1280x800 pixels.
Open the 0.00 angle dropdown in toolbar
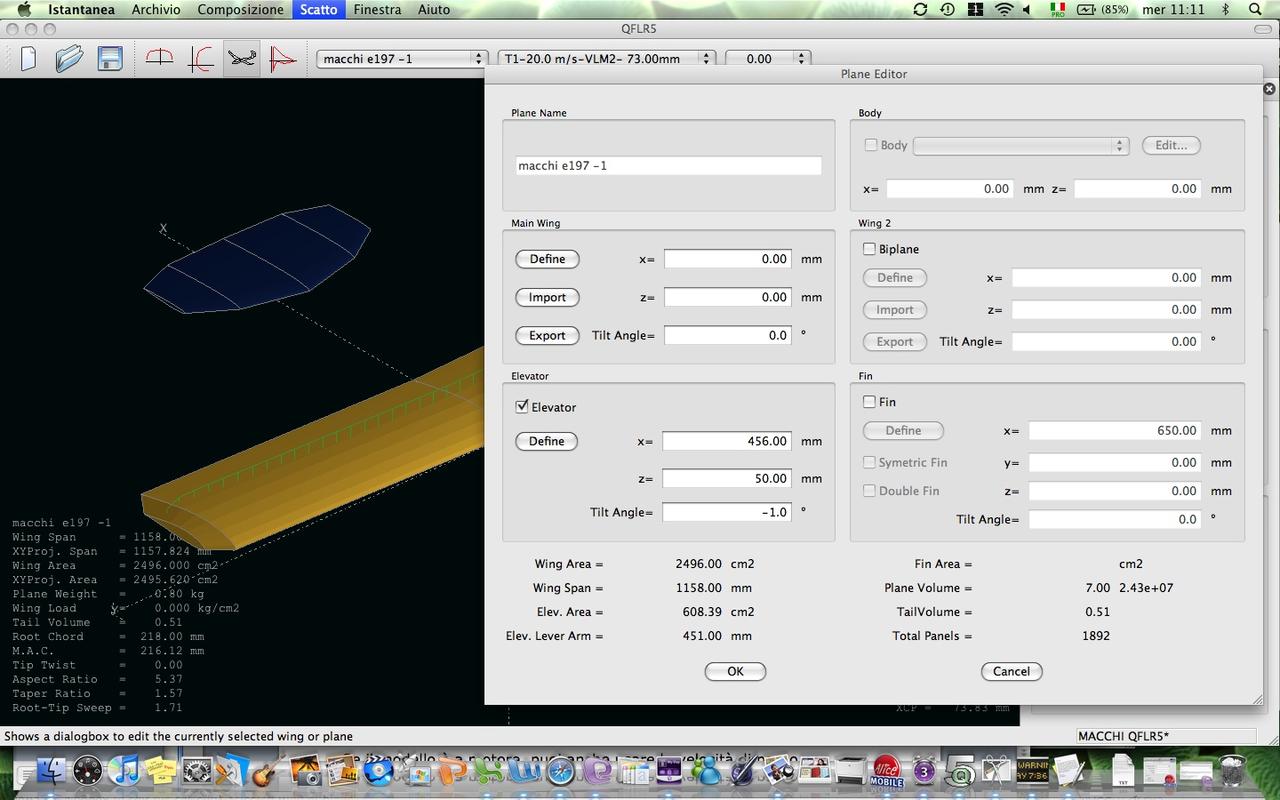click(766, 59)
